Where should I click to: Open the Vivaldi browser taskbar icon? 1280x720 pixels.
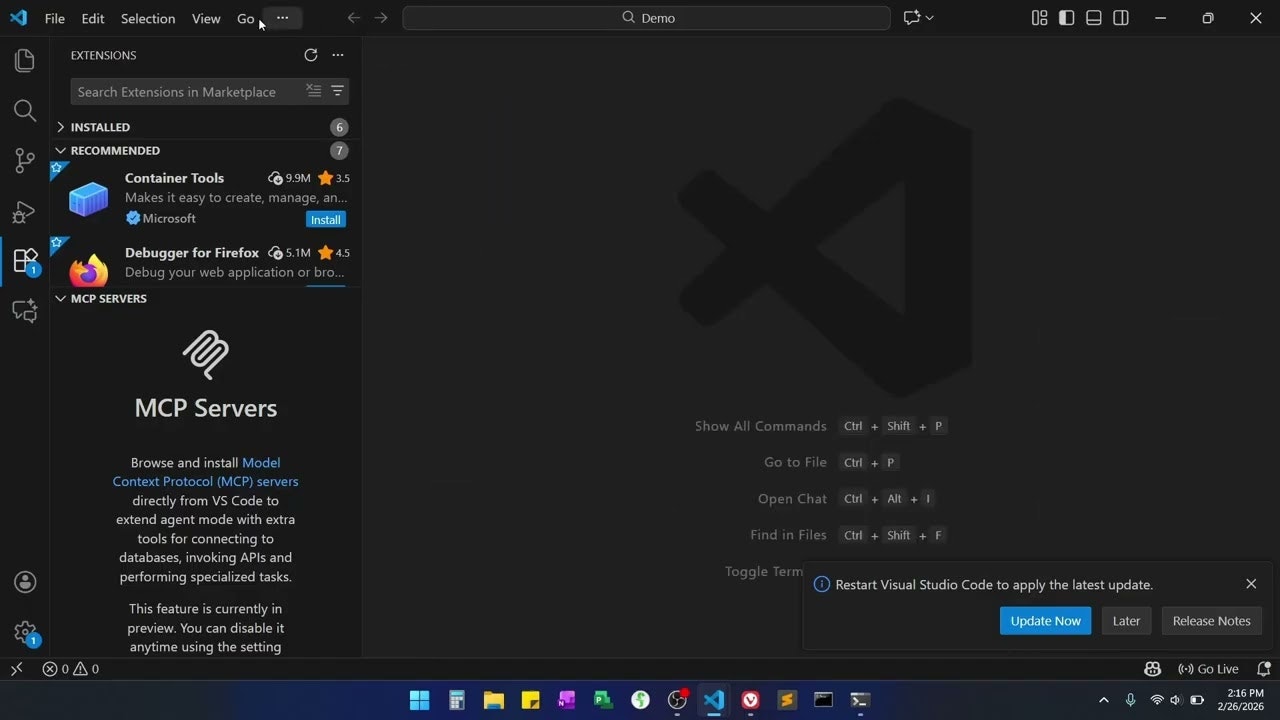tap(750, 700)
